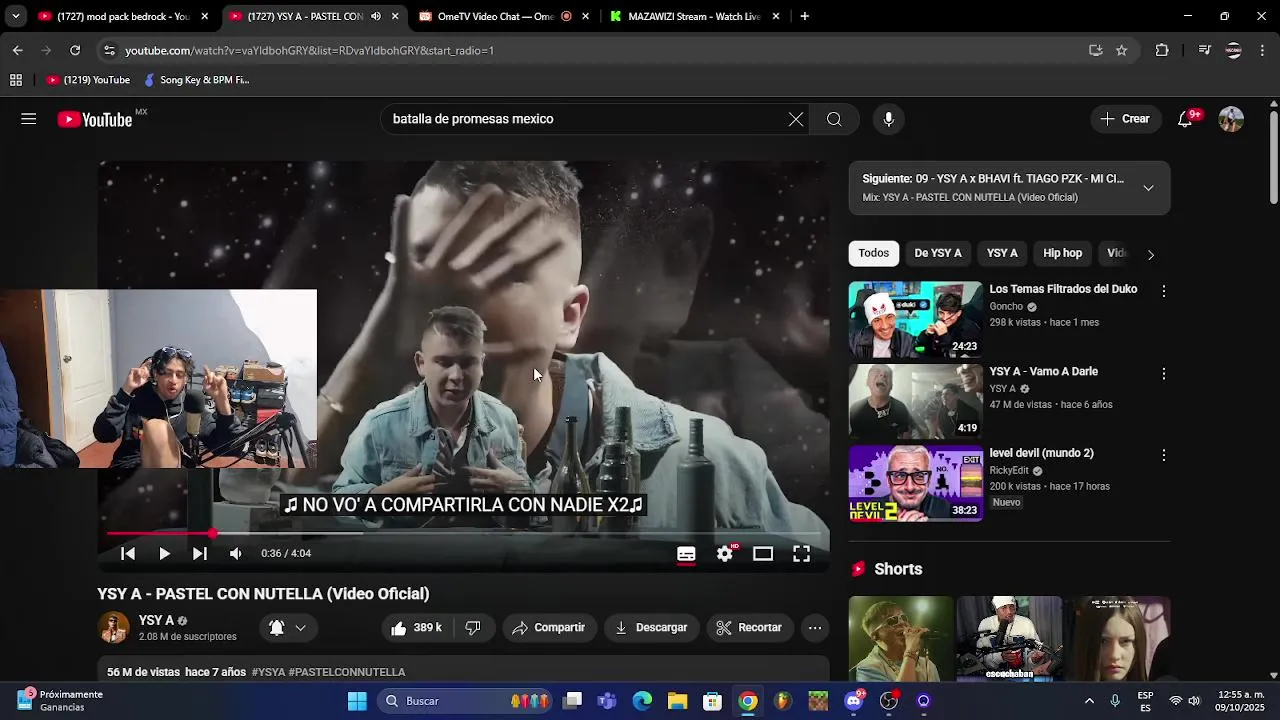Image resolution: width=1280 pixels, height=720 pixels.
Task: Open YSY A - Vamo A Darle thumbnail
Action: point(916,401)
